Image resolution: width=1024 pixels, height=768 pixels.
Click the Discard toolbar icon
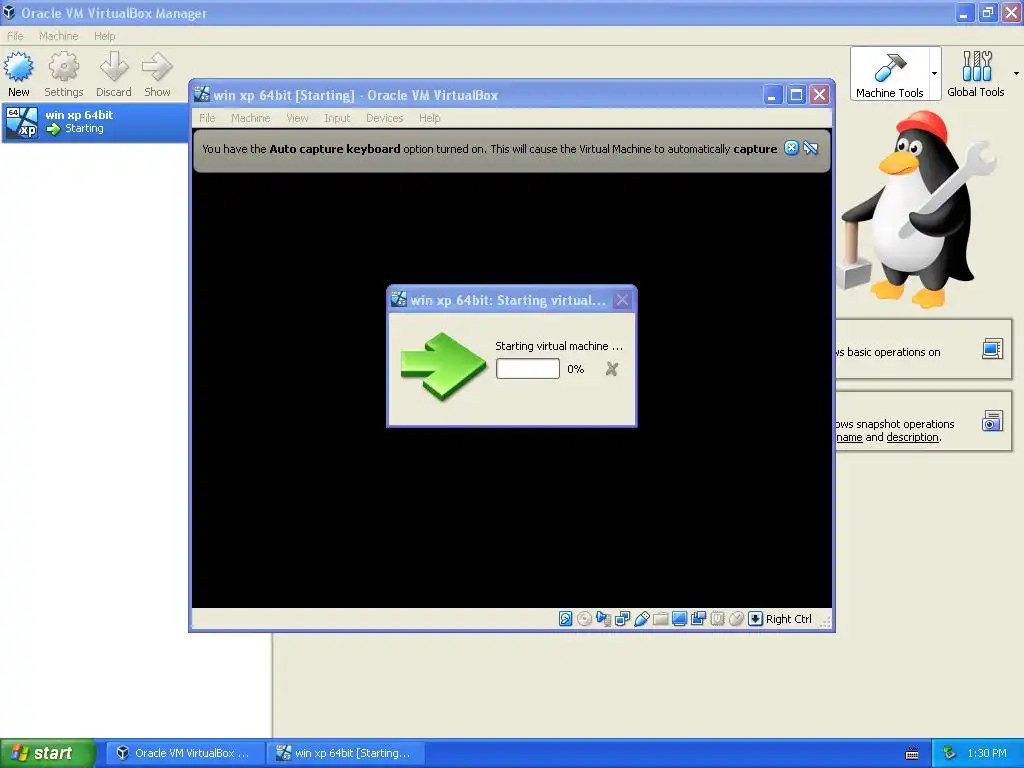(114, 74)
